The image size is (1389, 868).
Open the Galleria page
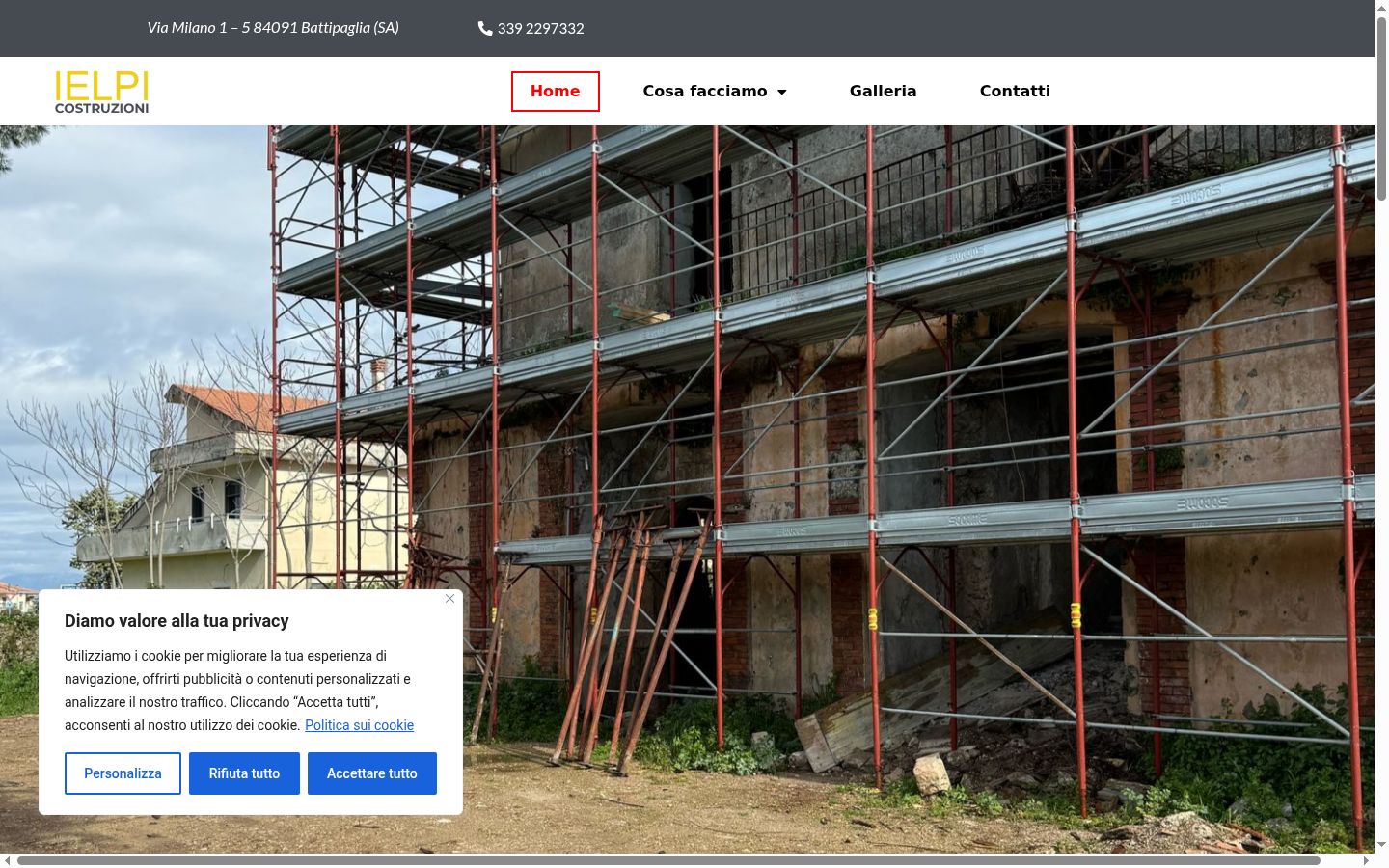pos(884,91)
